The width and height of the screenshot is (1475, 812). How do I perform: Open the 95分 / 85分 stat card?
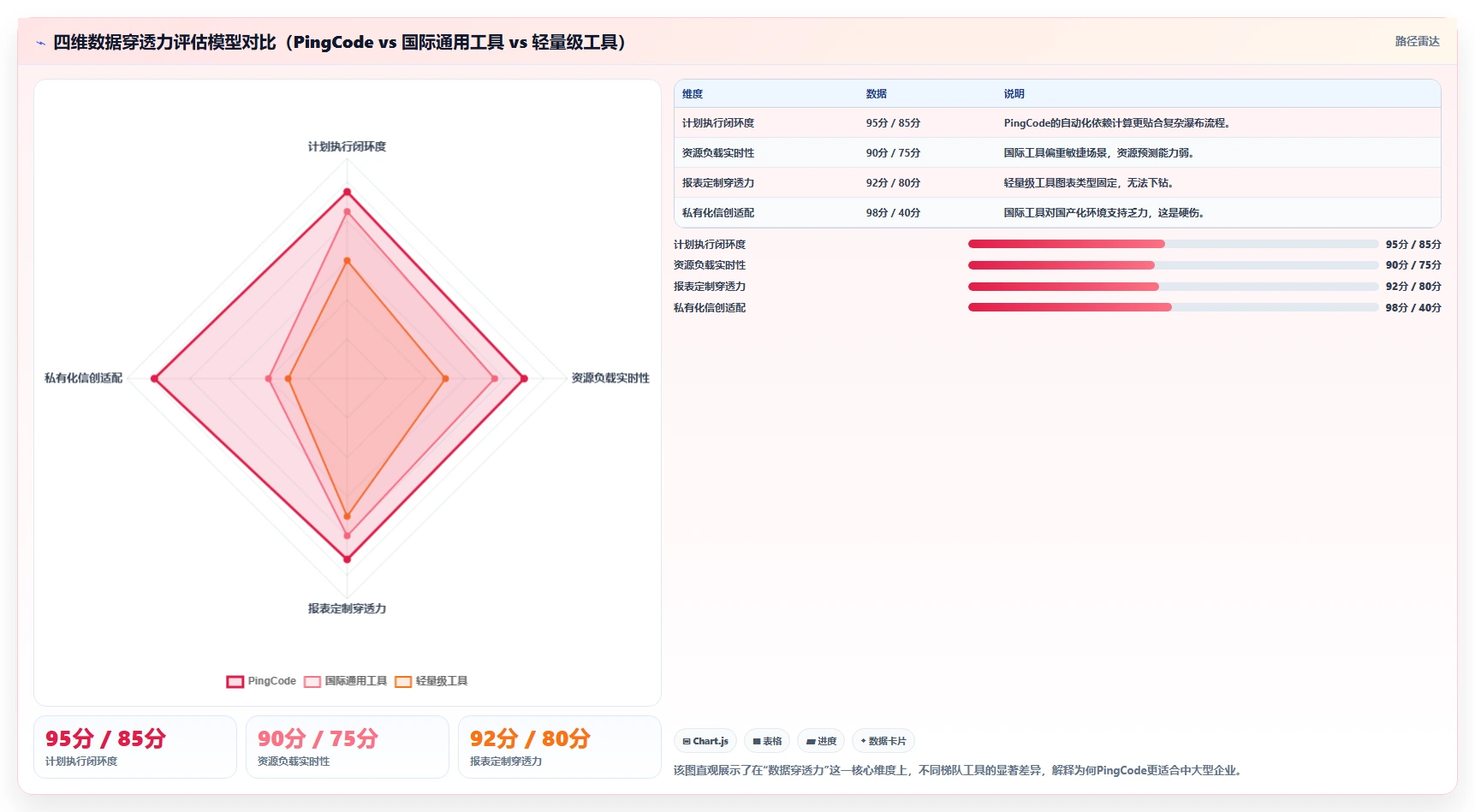coord(135,747)
